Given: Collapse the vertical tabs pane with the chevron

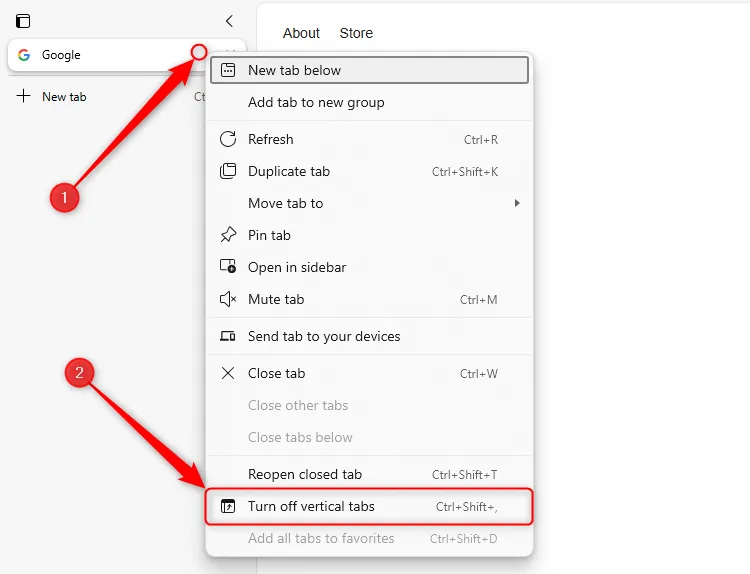Looking at the screenshot, I should pos(229,21).
